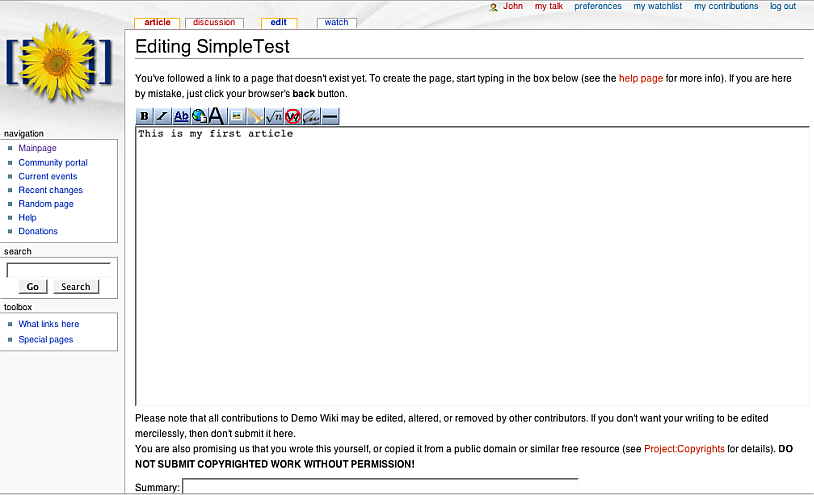The image size is (814, 495).
Task: Insert external link with the globe icon
Action: [198, 116]
